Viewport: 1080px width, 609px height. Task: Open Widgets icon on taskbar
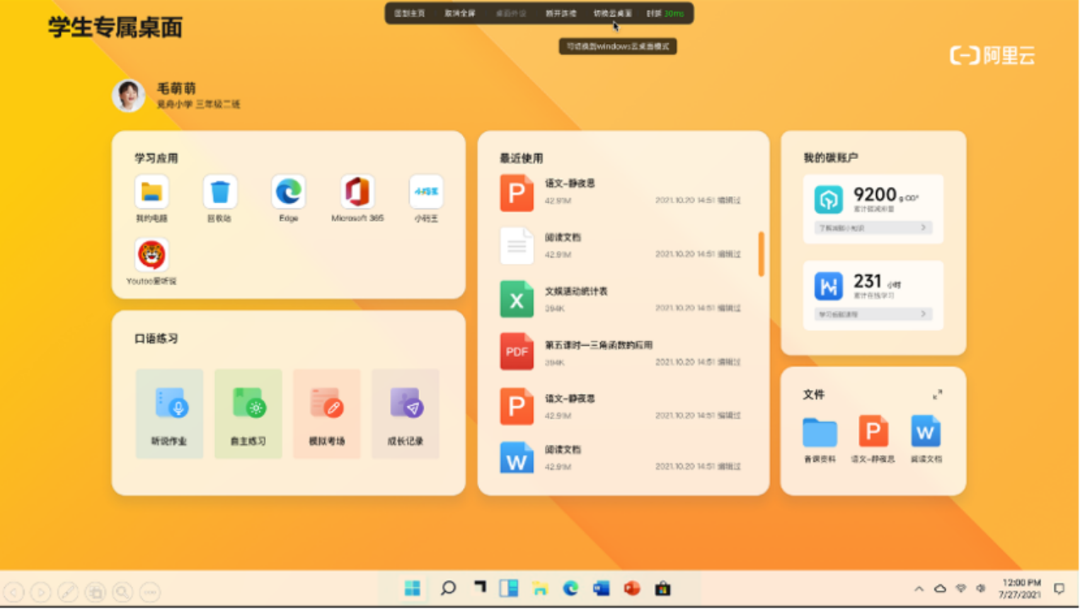click(x=509, y=588)
